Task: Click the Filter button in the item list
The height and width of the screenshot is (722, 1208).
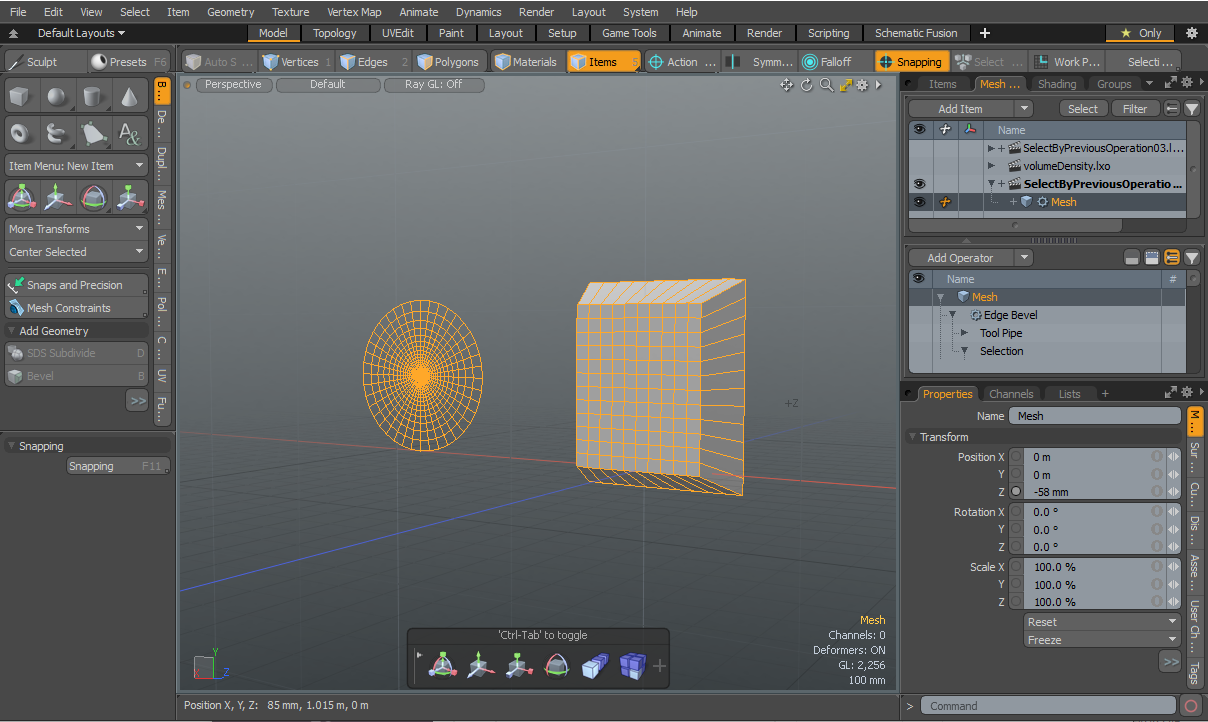Action: point(1135,109)
